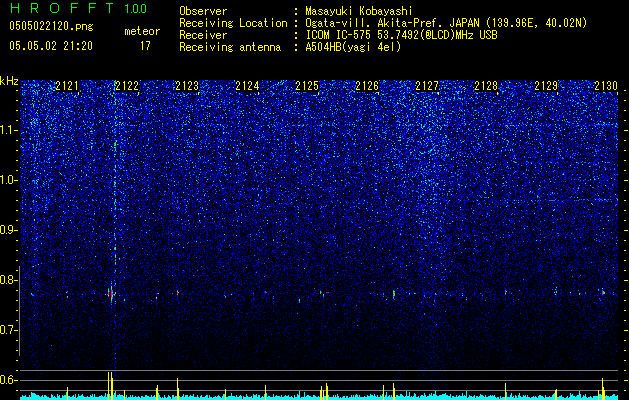Click the 2124 time marker
629x400 pixels.
pos(247,86)
